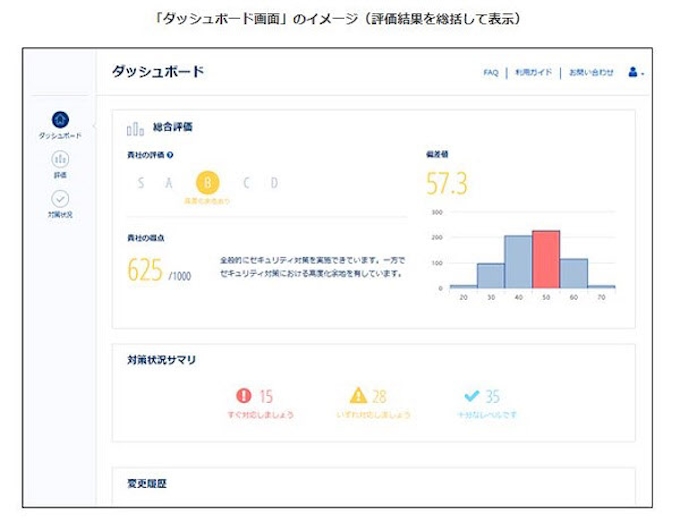The height and width of the screenshot is (522, 680).
Task: Select grade A in the rating scale
Action: coord(169,183)
